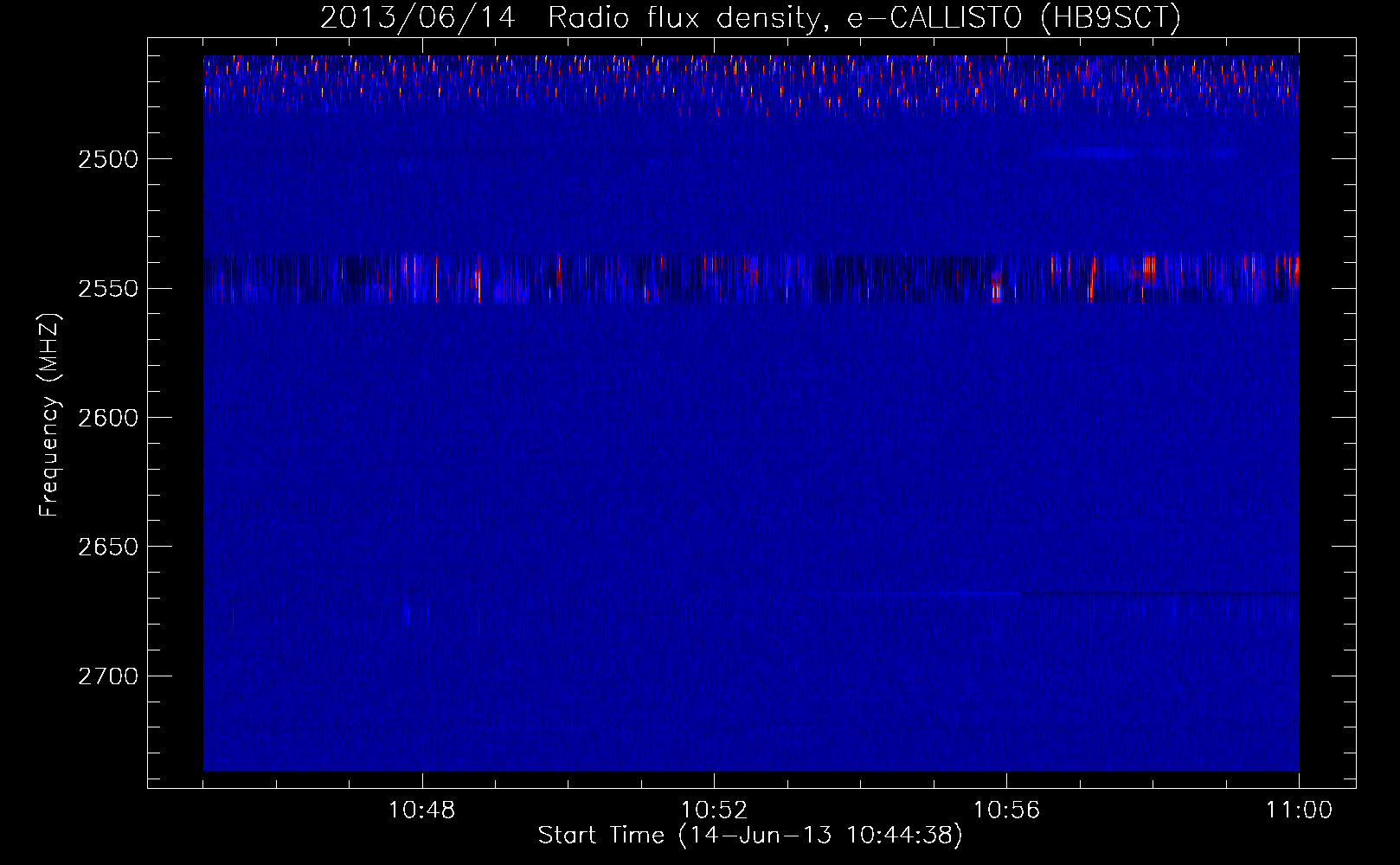Click the 10:56 time tick label

coord(1006,811)
